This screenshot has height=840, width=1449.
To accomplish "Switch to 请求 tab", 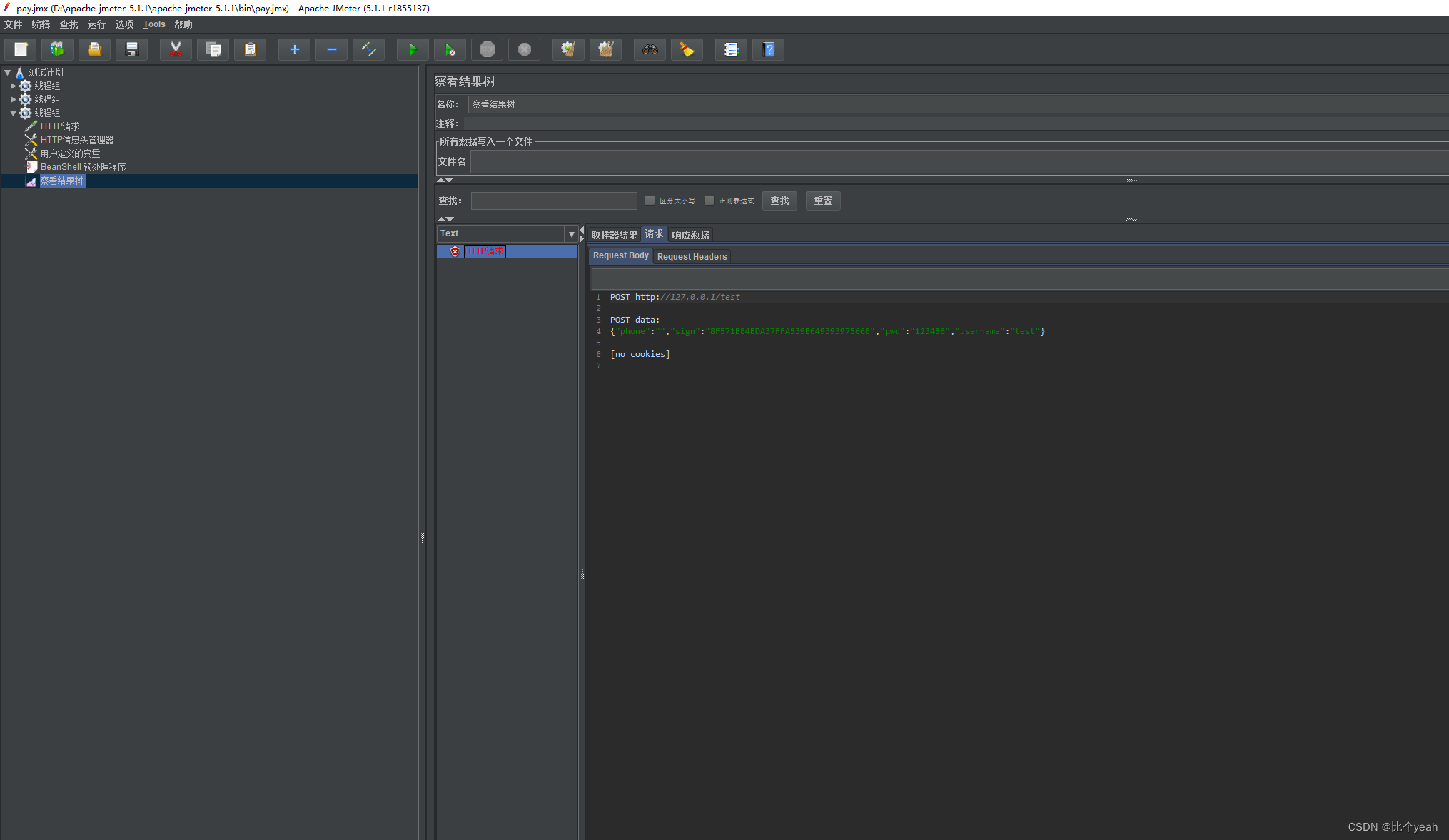I will click(x=654, y=234).
